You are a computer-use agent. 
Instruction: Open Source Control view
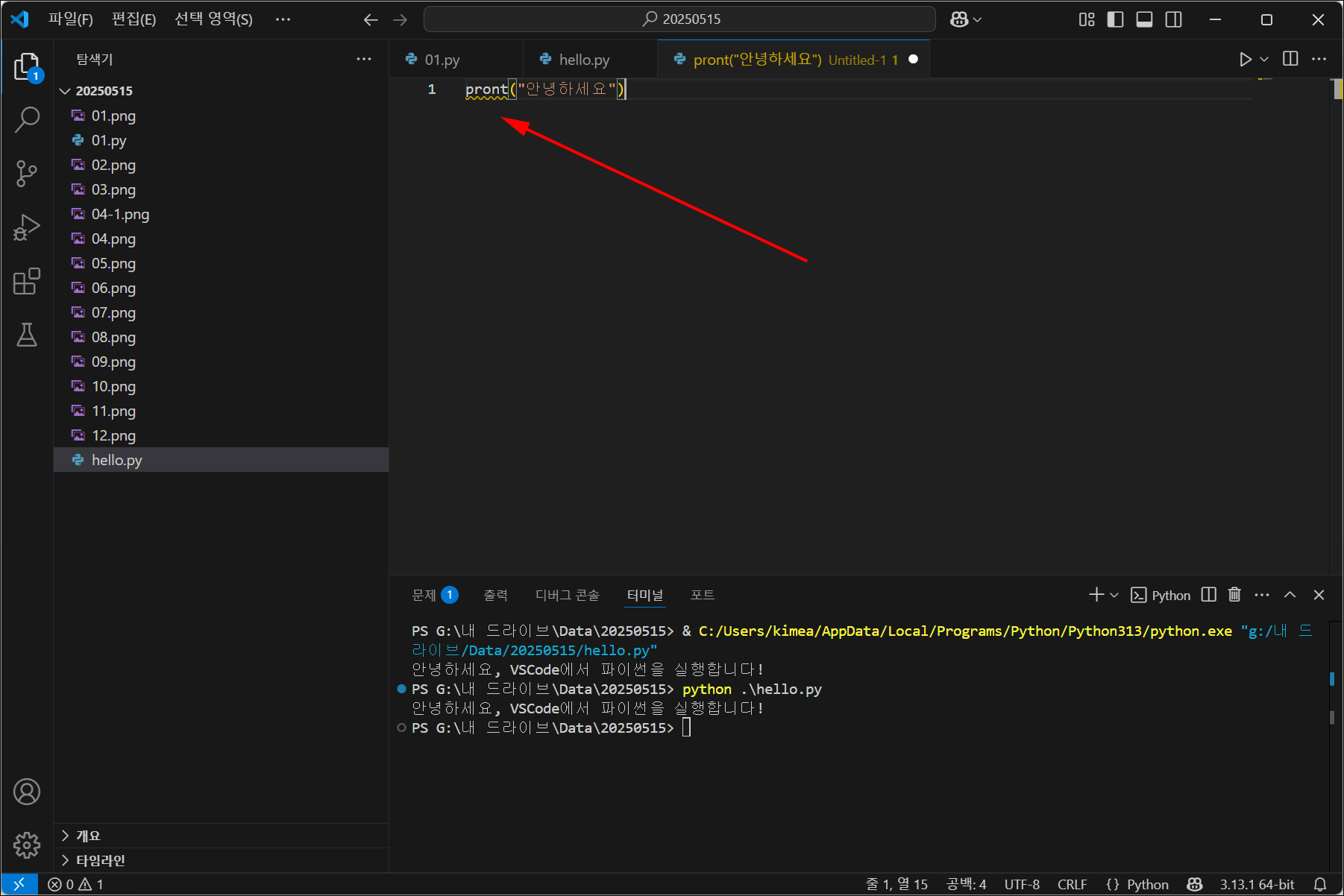tap(27, 173)
